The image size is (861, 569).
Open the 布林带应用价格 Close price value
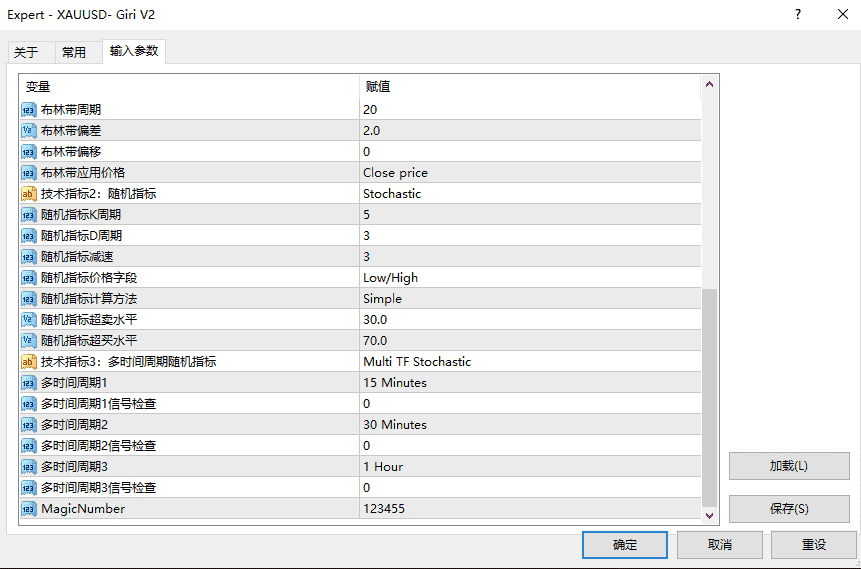[x=530, y=172]
